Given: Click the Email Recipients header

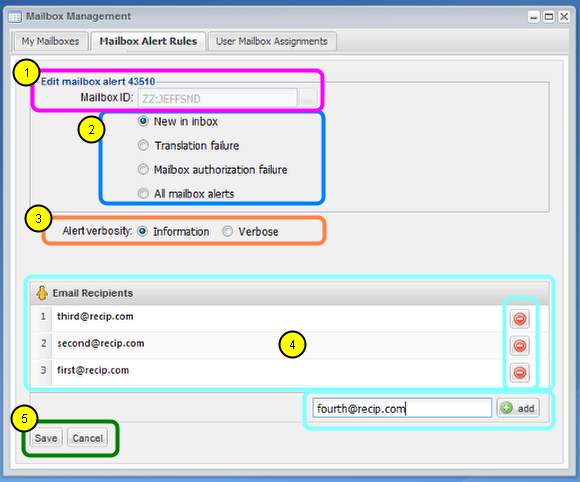Looking at the screenshot, I should point(290,293).
